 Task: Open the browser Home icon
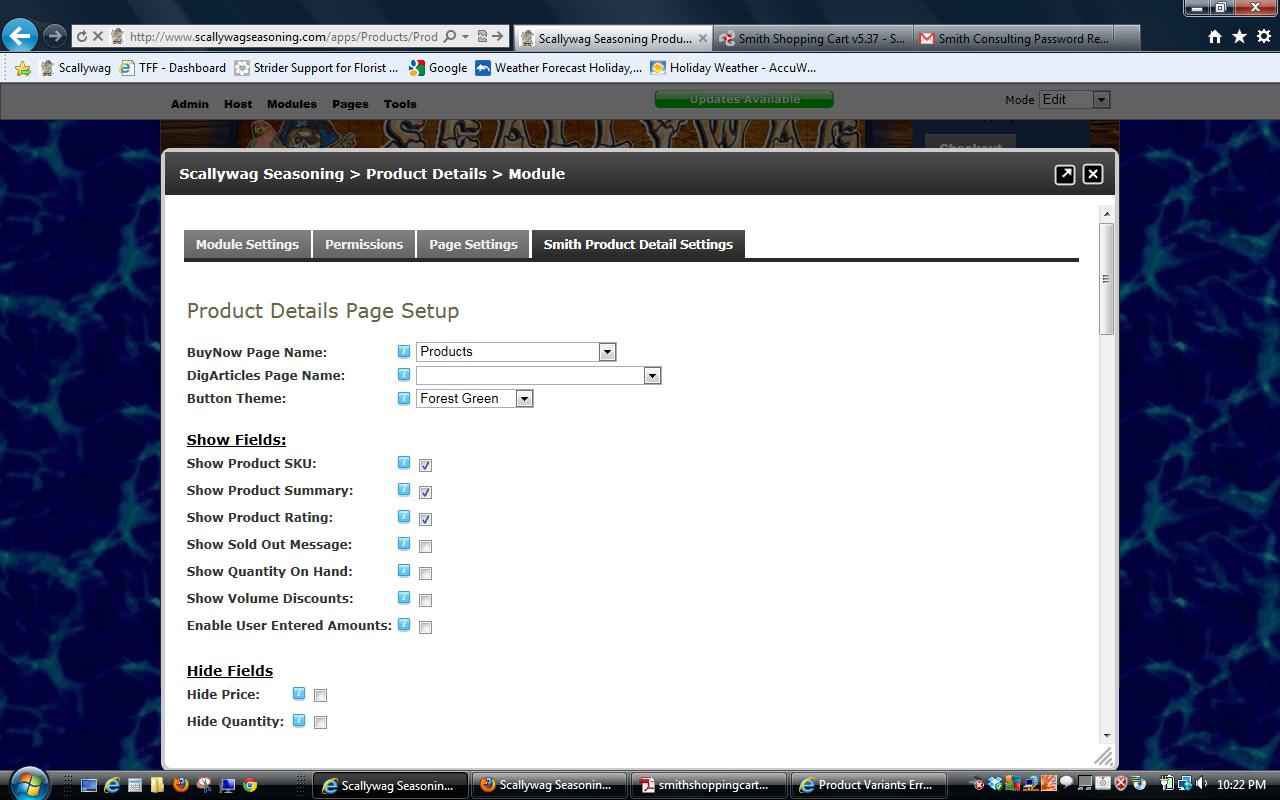pos(1214,37)
